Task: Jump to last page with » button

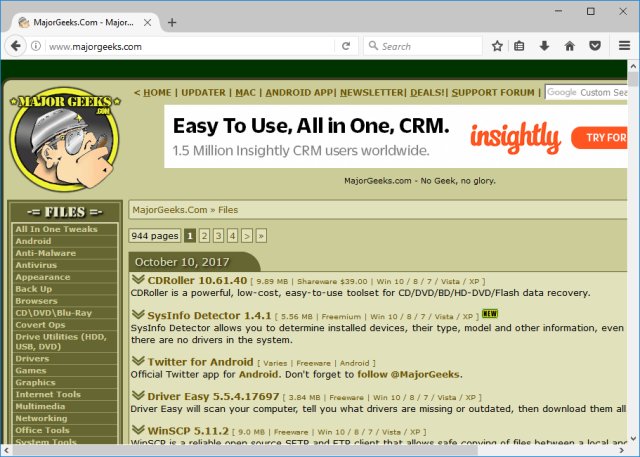Action: tap(261, 236)
